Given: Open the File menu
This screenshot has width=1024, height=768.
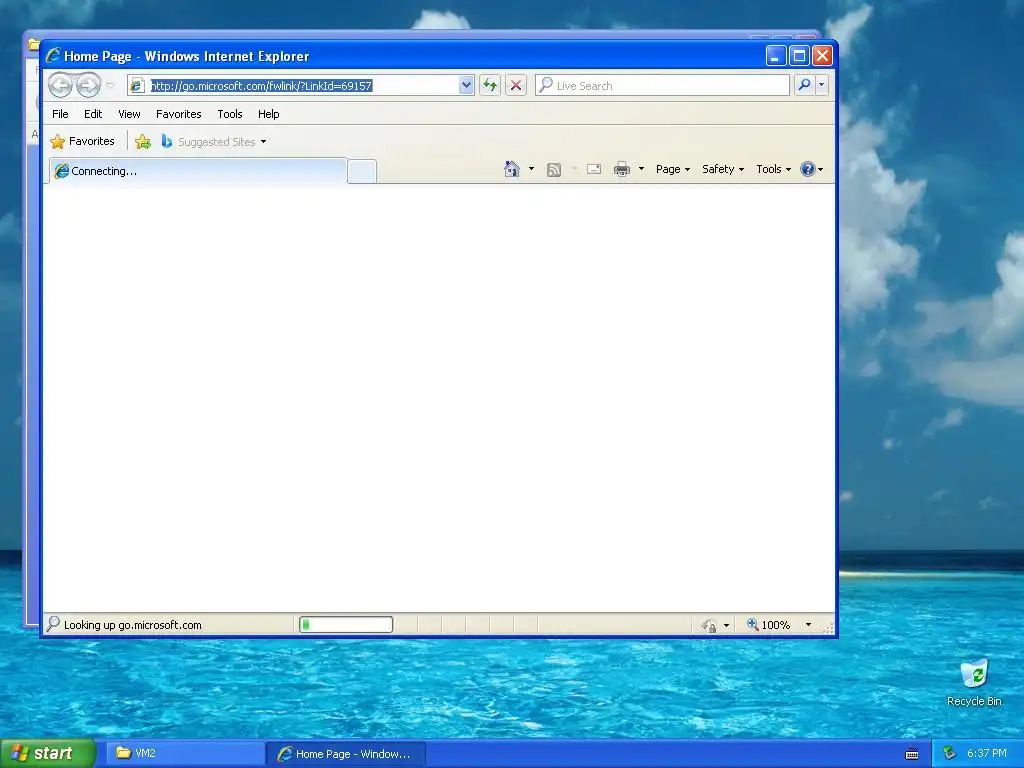Looking at the screenshot, I should (60, 114).
